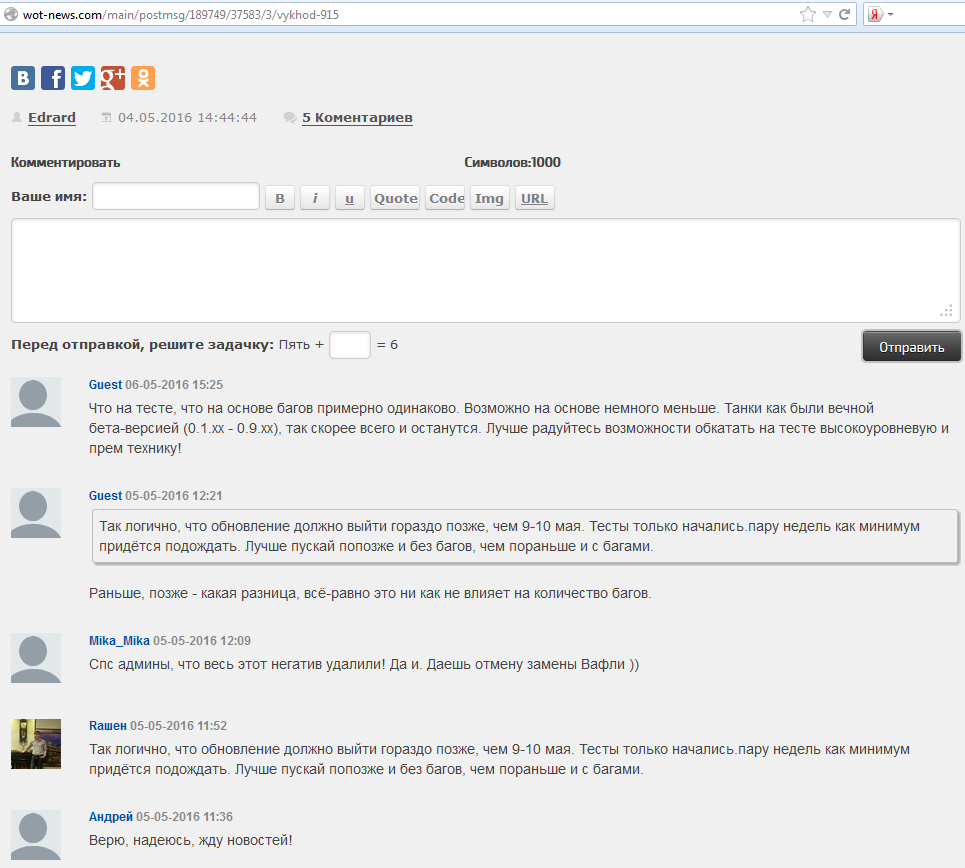Submit comment with Отправить button

coord(911,347)
